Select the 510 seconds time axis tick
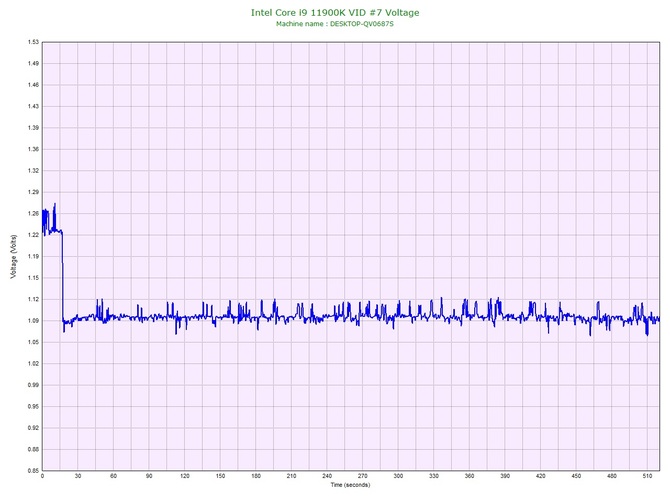The height and width of the screenshot is (502, 670). pos(647,477)
